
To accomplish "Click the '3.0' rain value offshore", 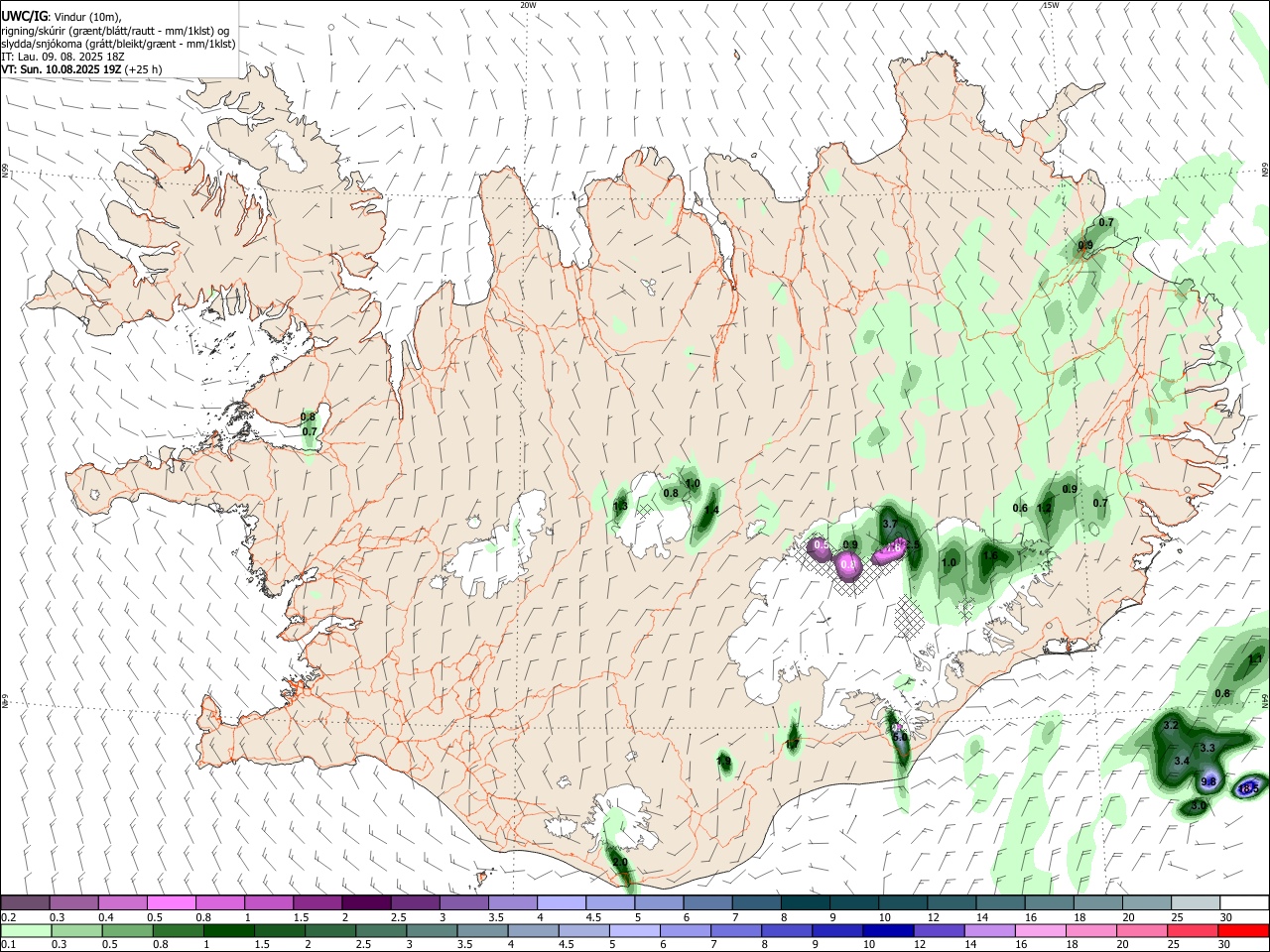I will point(1199,806).
